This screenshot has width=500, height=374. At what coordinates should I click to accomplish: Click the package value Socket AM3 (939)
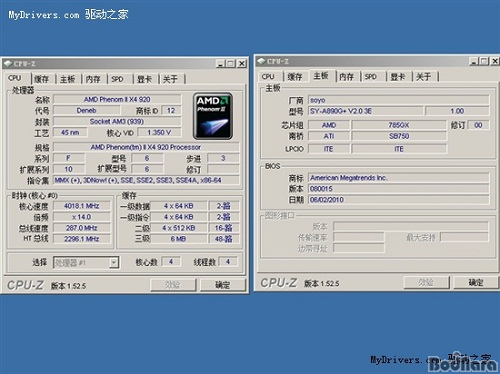117,121
